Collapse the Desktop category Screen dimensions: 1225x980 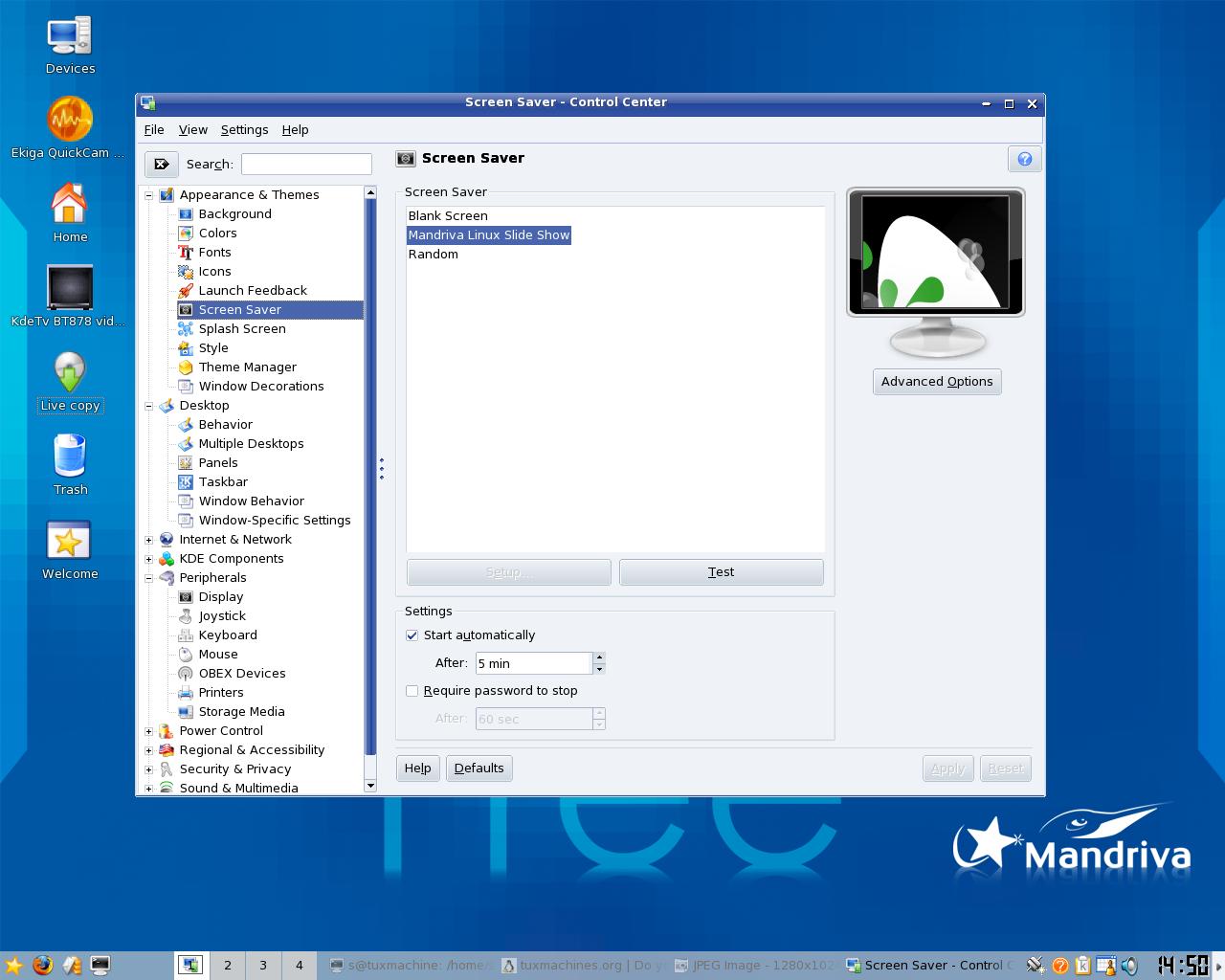[x=148, y=406]
